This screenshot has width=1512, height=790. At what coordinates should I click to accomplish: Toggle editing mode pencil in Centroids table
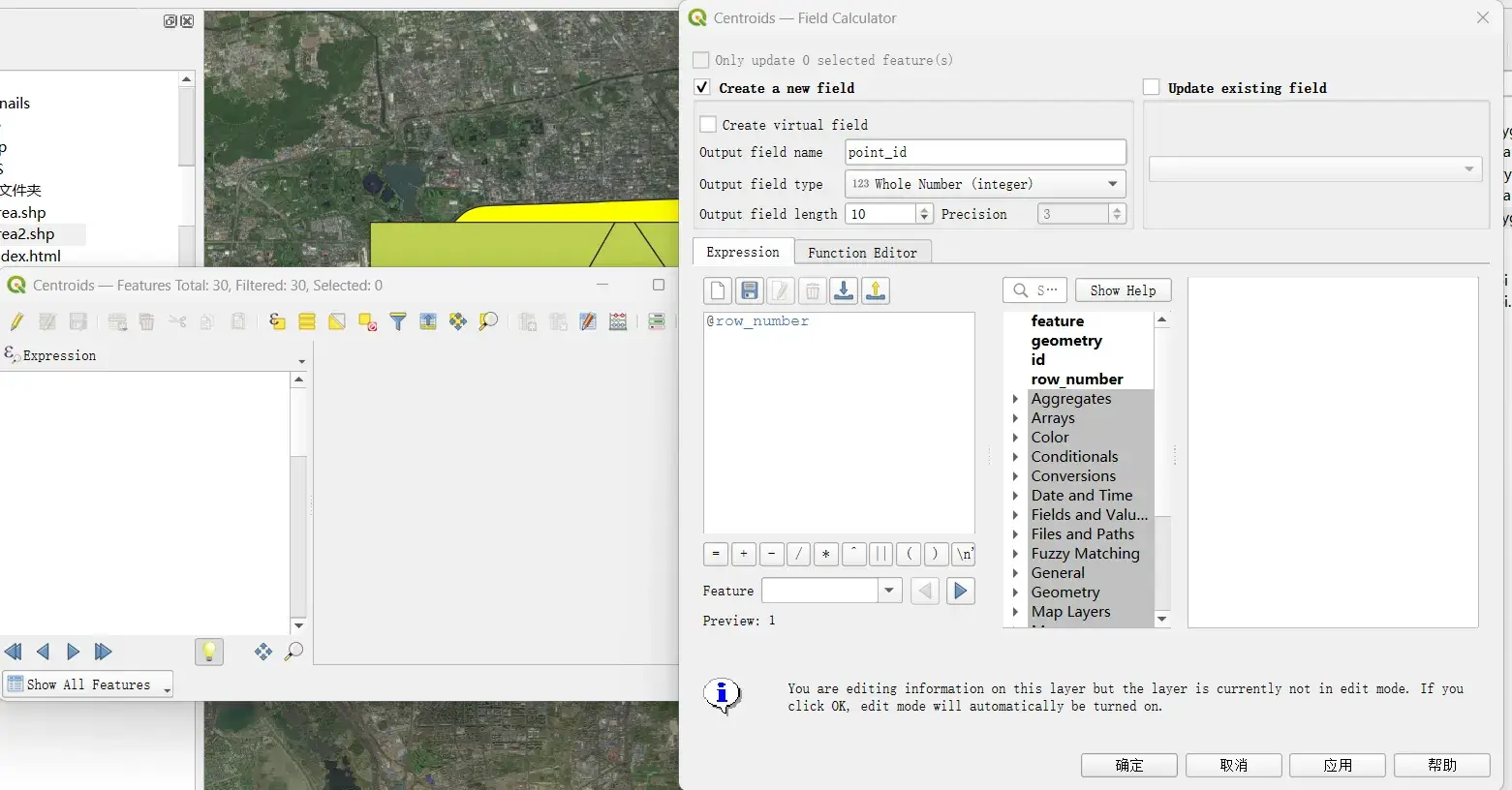(x=16, y=321)
